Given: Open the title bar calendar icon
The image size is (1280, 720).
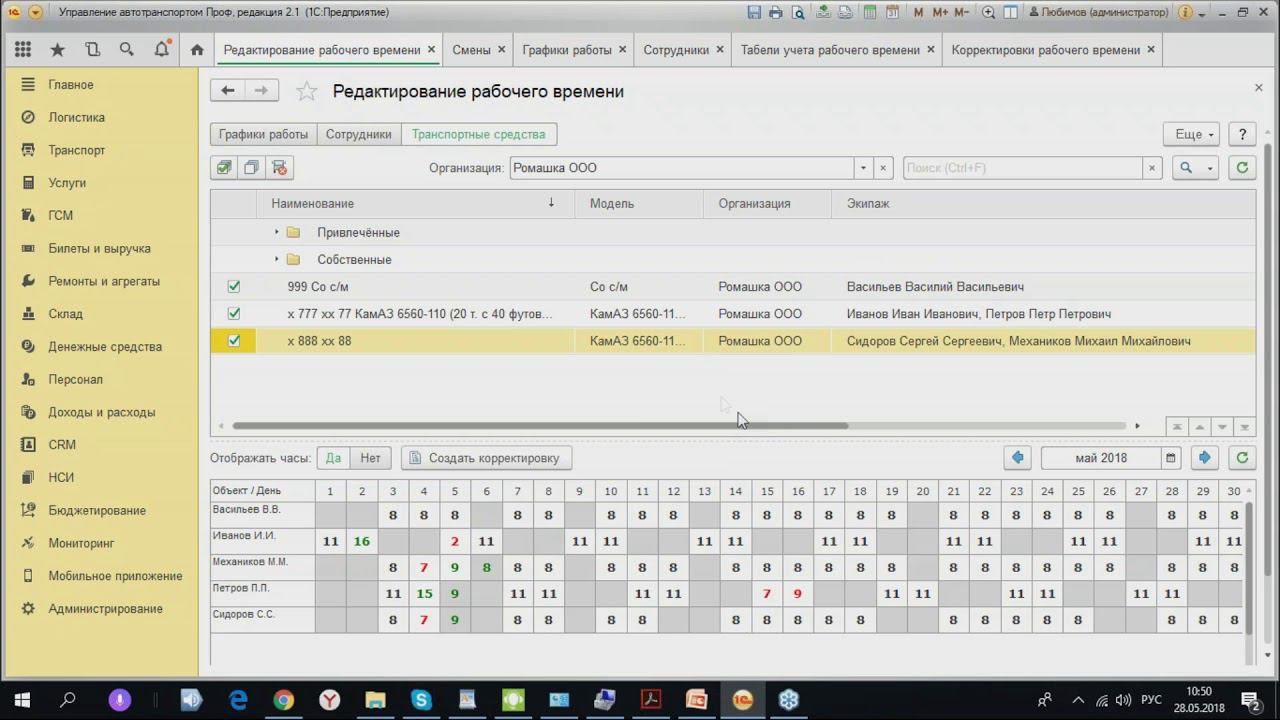Looking at the screenshot, I should [x=893, y=13].
